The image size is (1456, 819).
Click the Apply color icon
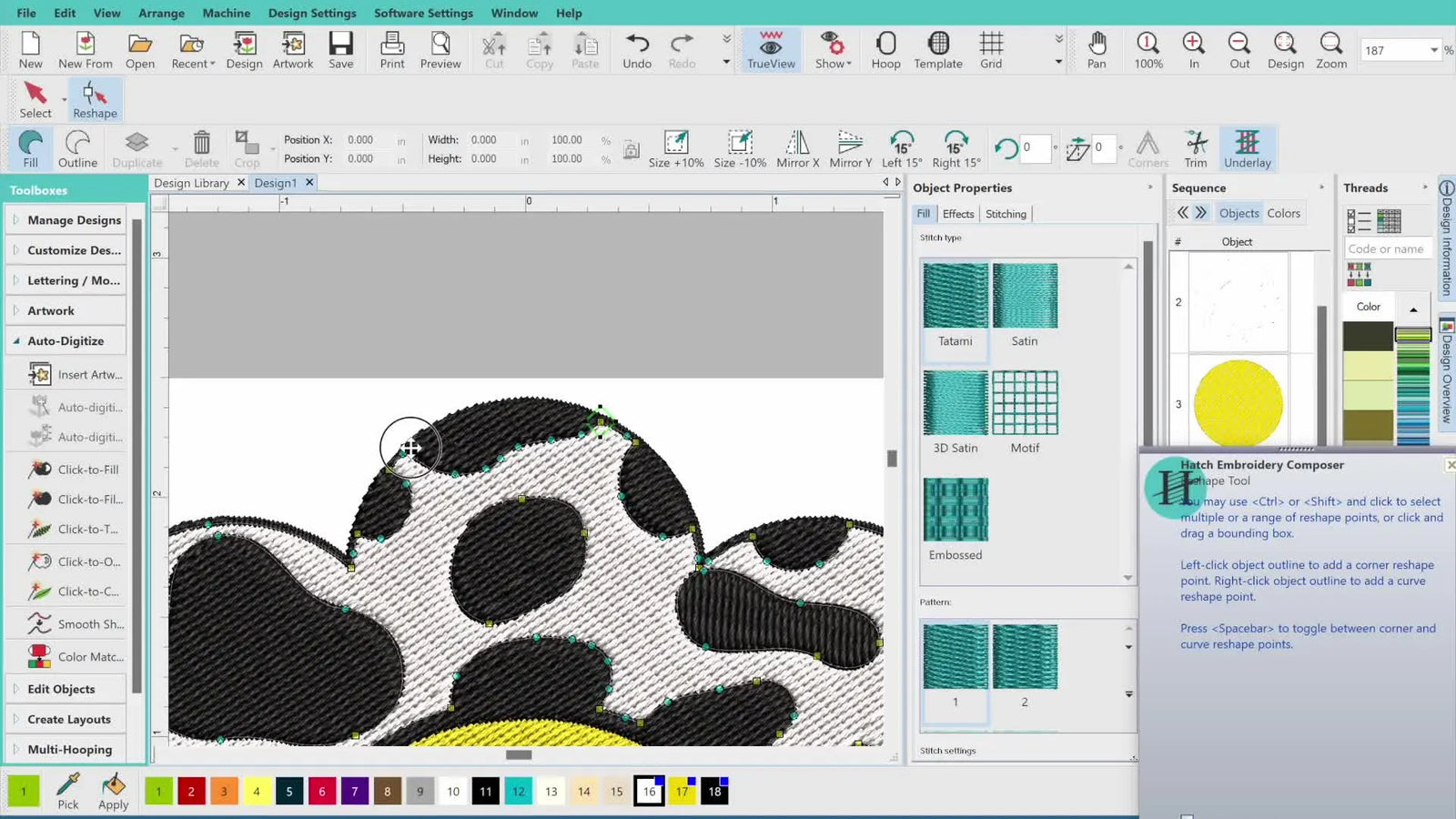pyautogui.click(x=113, y=791)
